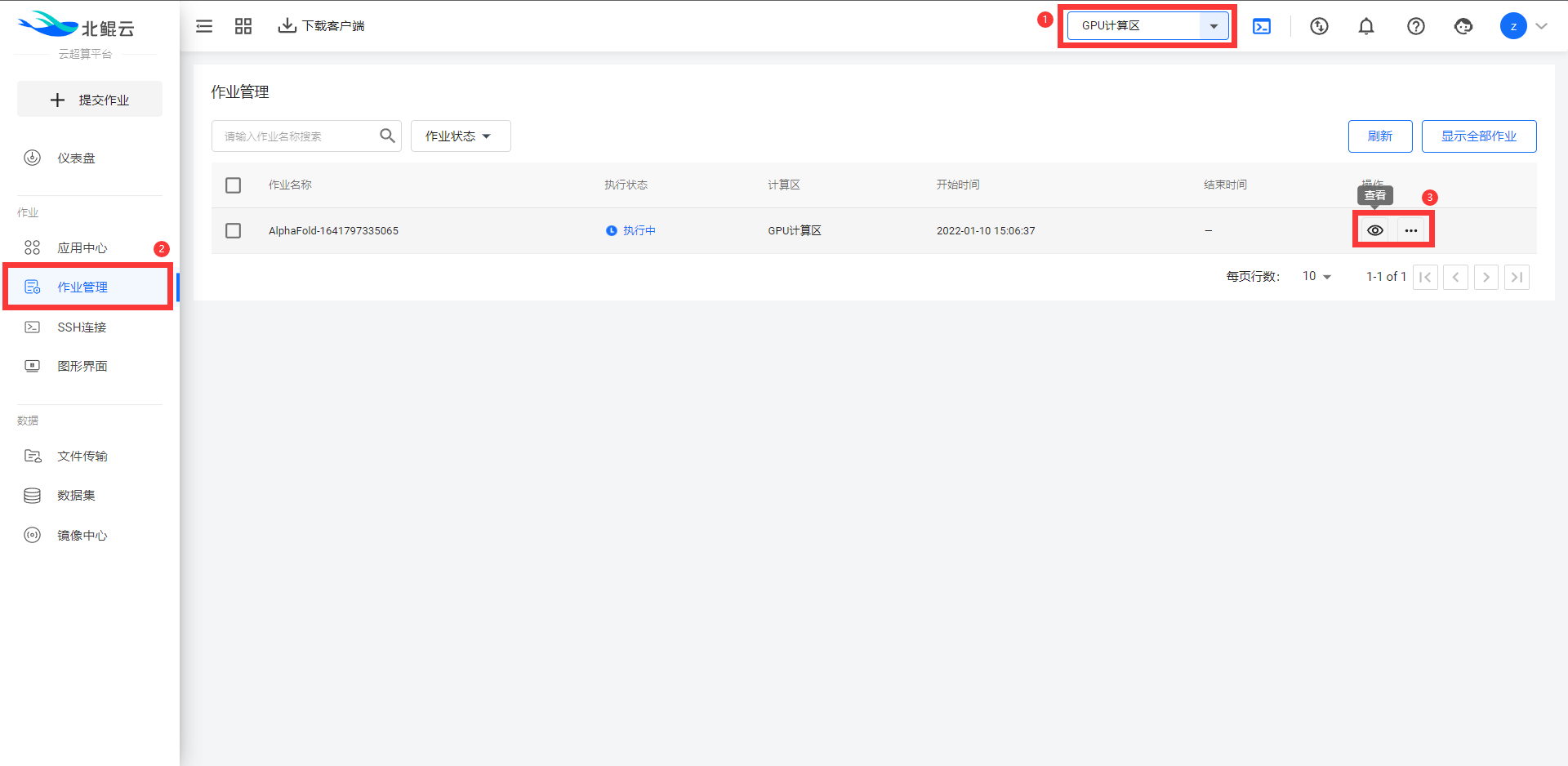Open the rows-per-page 10 dropdown
Image resolution: width=1568 pixels, height=766 pixels.
1316,277
